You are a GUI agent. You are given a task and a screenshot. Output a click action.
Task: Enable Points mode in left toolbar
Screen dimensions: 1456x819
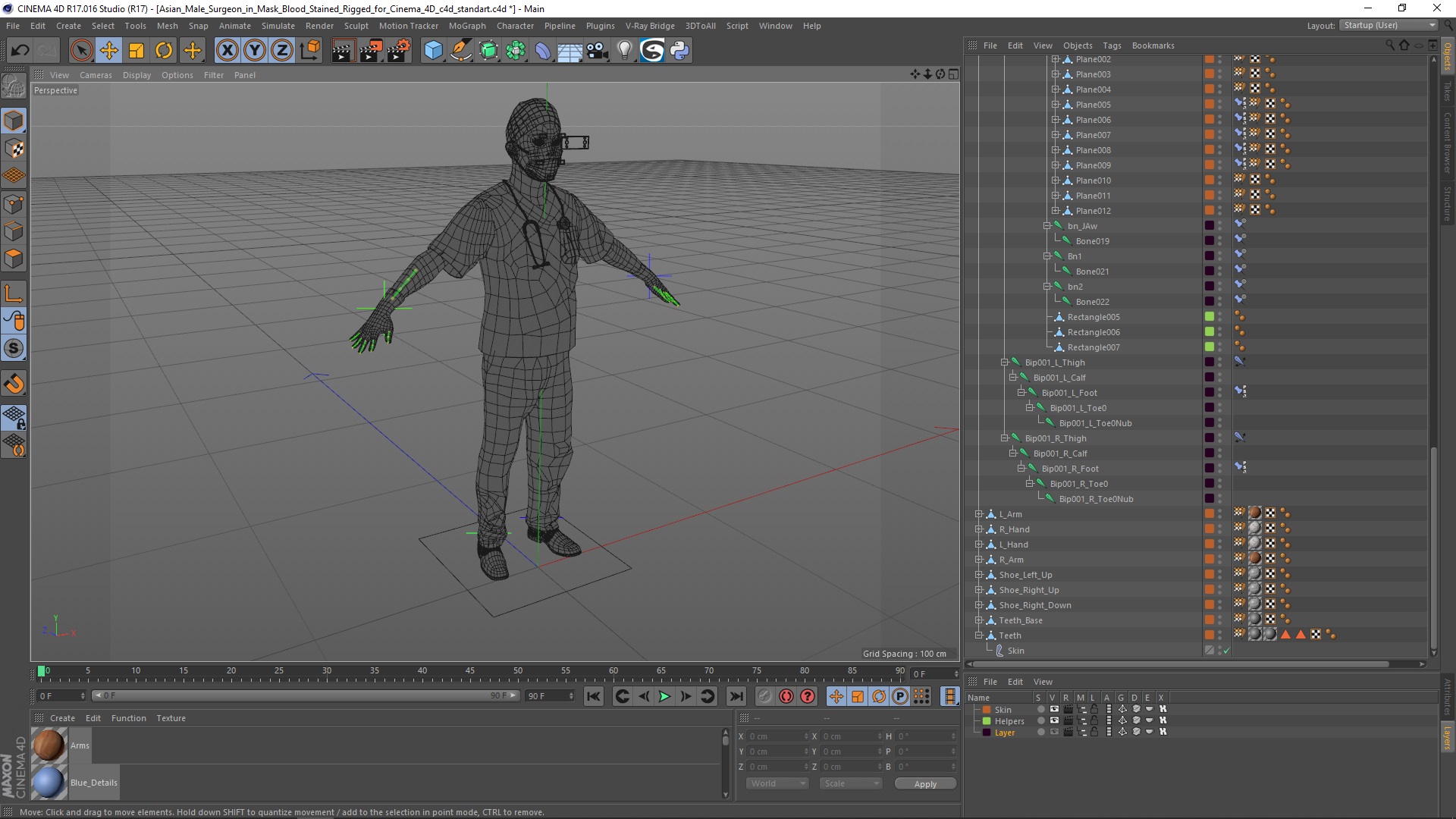coord(14,203)
